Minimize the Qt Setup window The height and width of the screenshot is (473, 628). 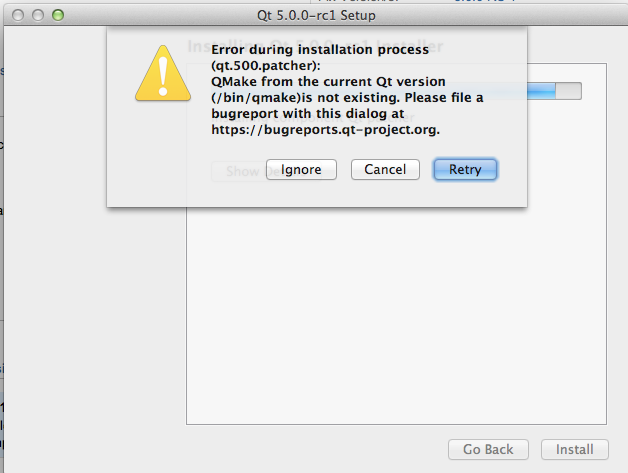[x=39, y=15]
